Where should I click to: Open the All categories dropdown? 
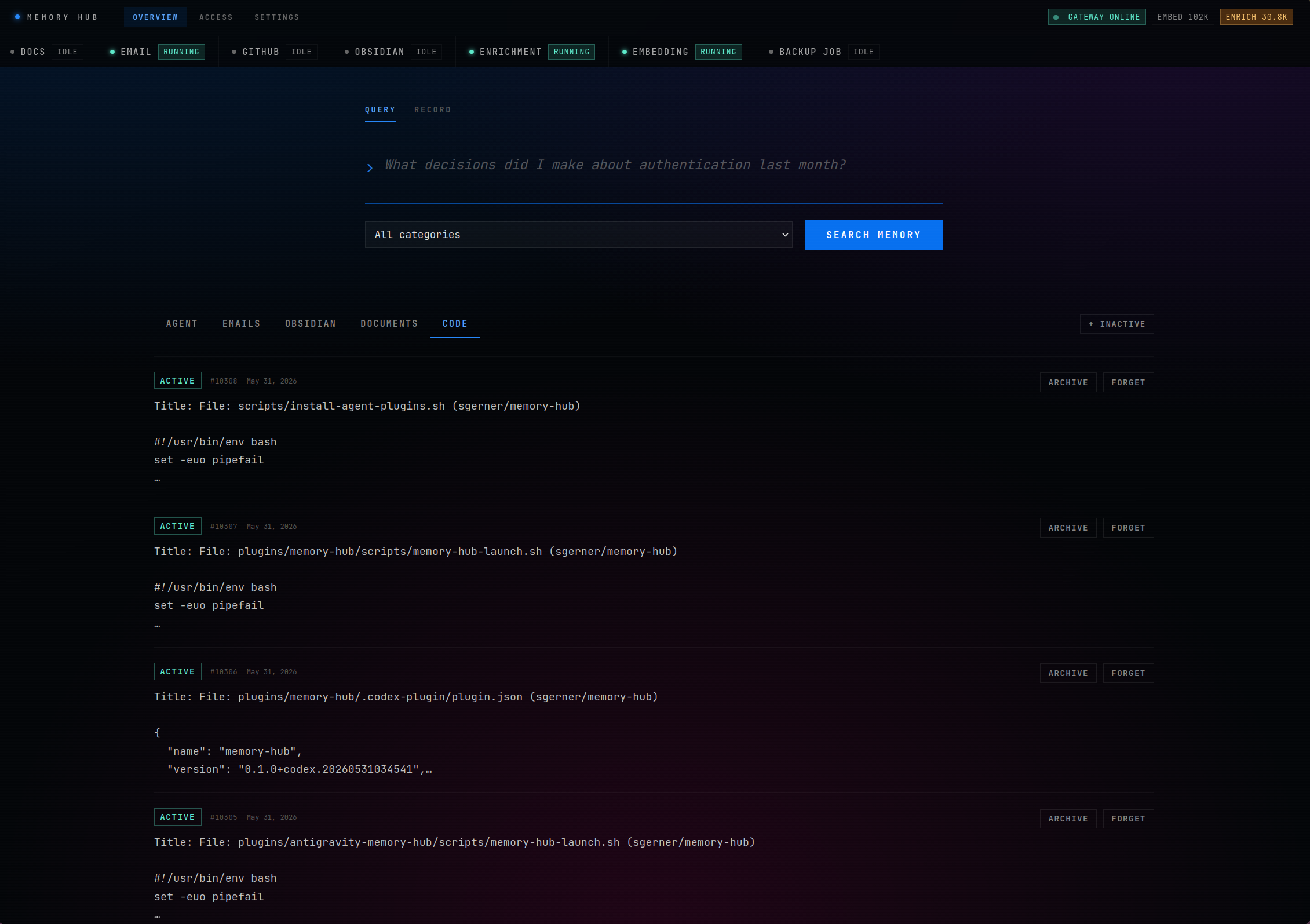point(578,235)
